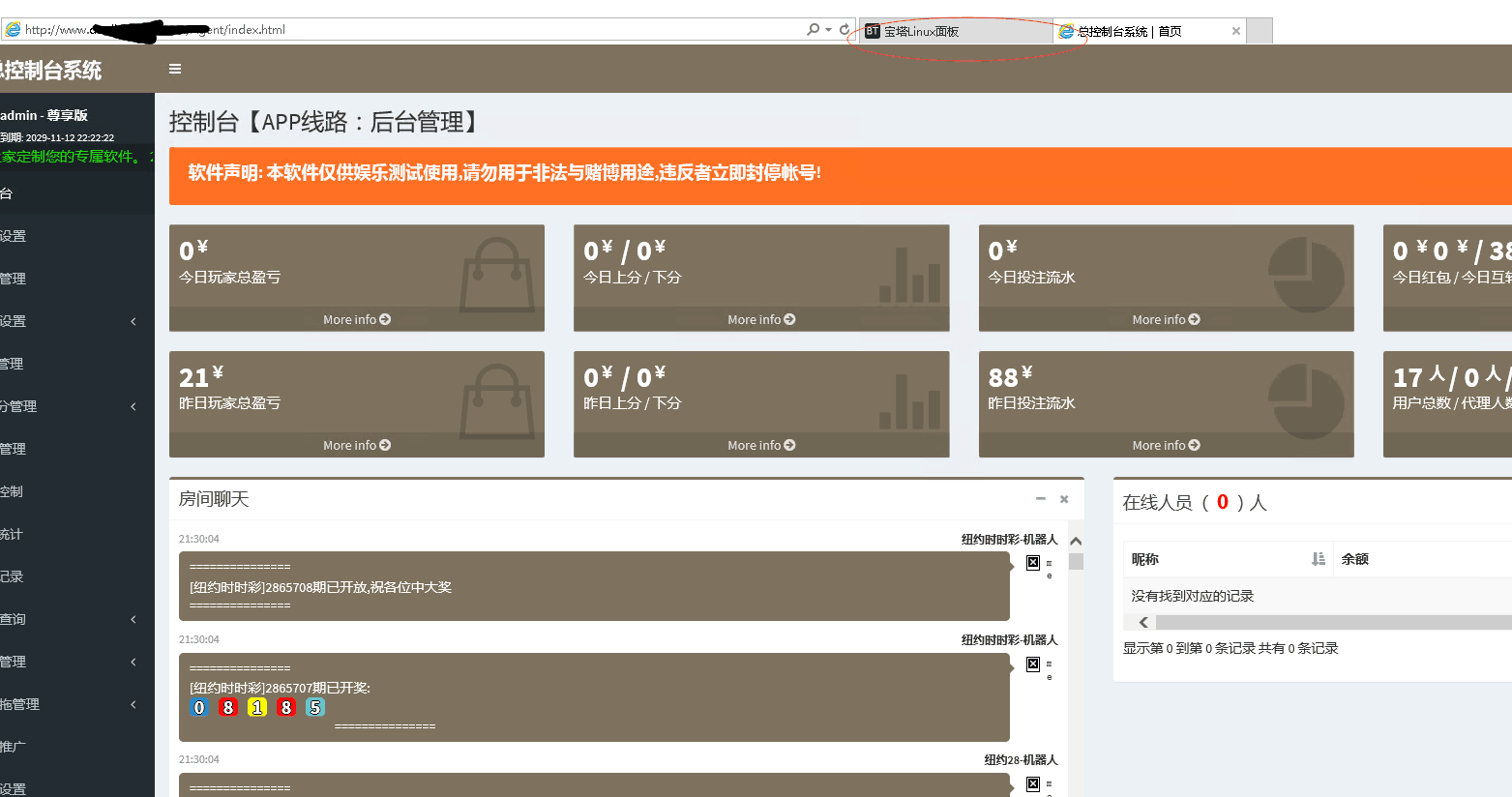
Task: Click the blue 0 lottery ball
Action: coord(199,707)
